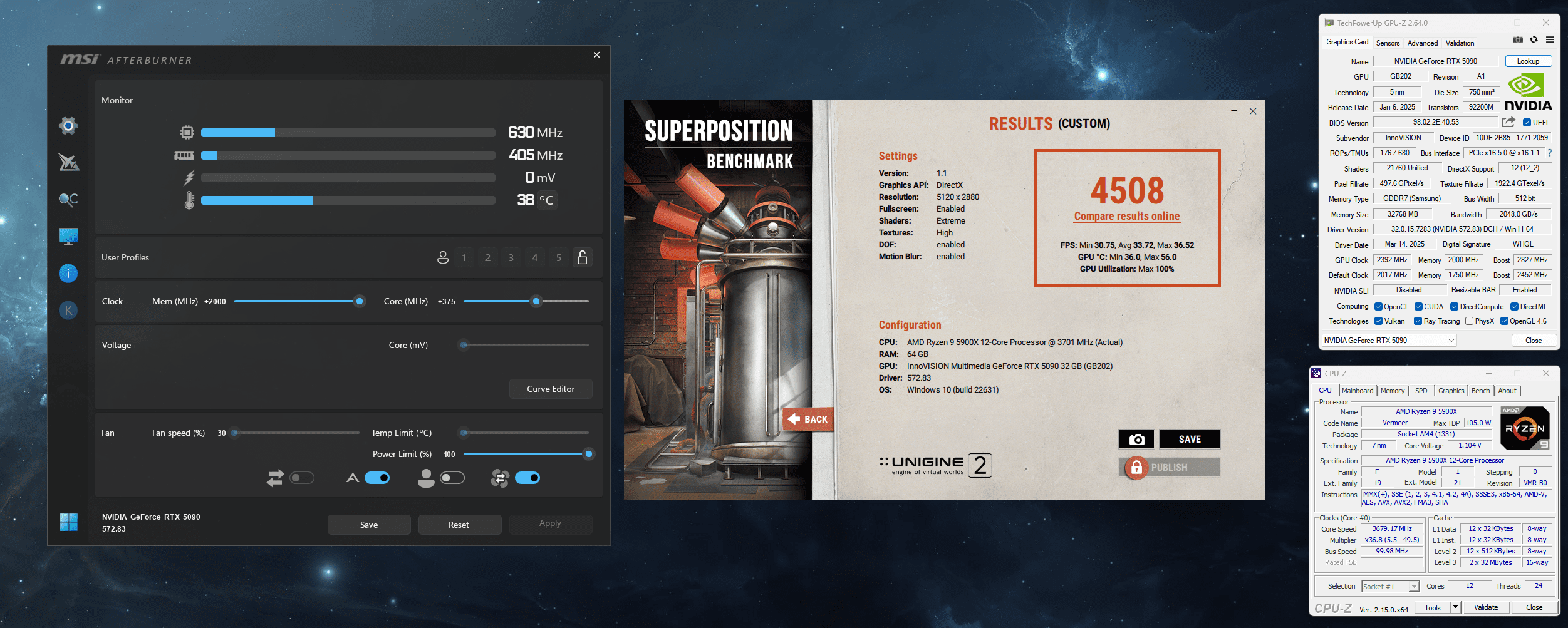Click the 'A' auto fan icon
The height and width of the screenshot is (628, 1568).
[x=353, y=478]
